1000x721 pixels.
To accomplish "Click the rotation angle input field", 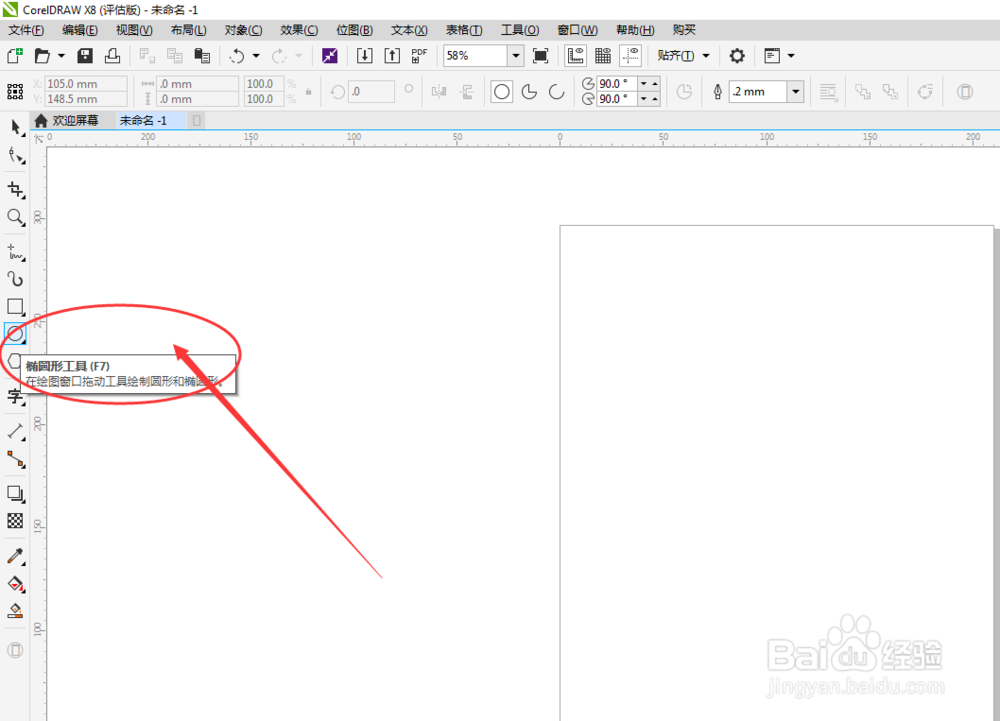I will click(x=372, y=92).
